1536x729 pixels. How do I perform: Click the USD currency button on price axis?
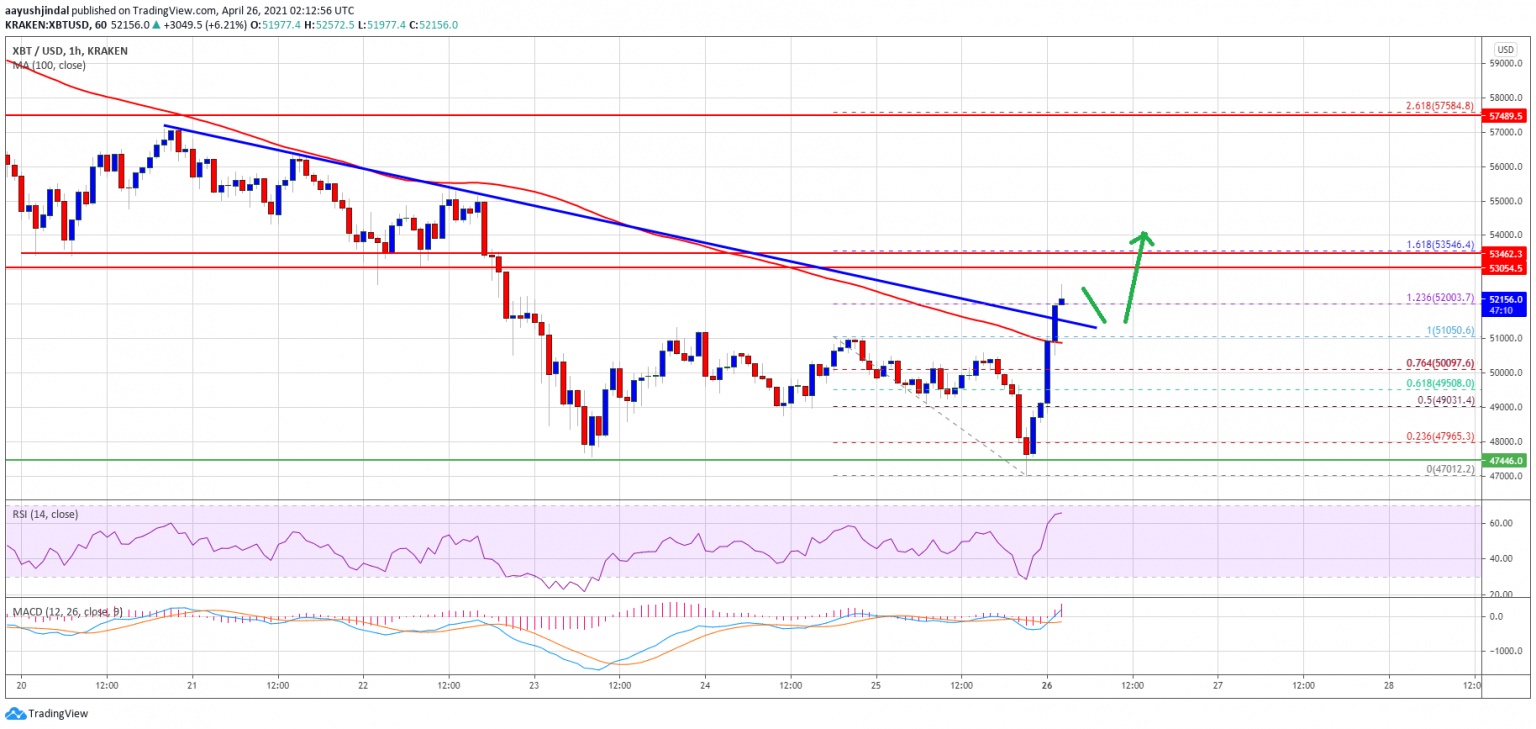(1506, 48)
